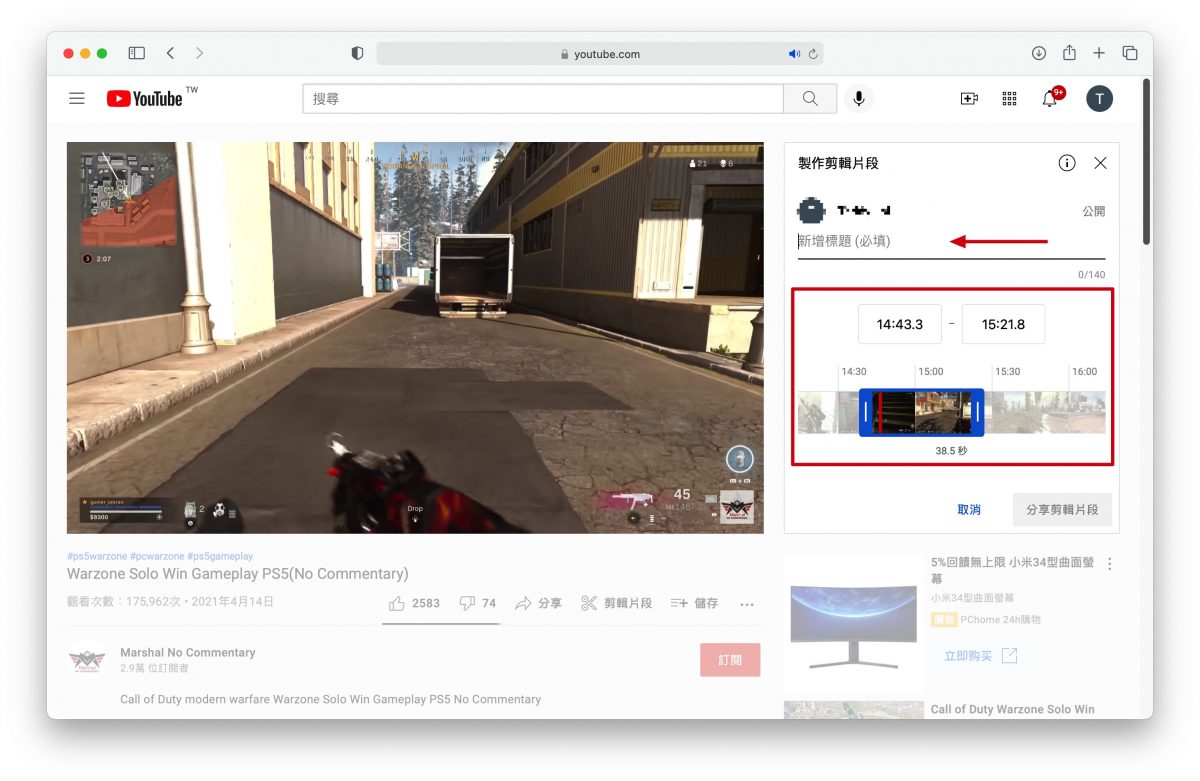Open ad options three-dot menu

[1109, 564]
